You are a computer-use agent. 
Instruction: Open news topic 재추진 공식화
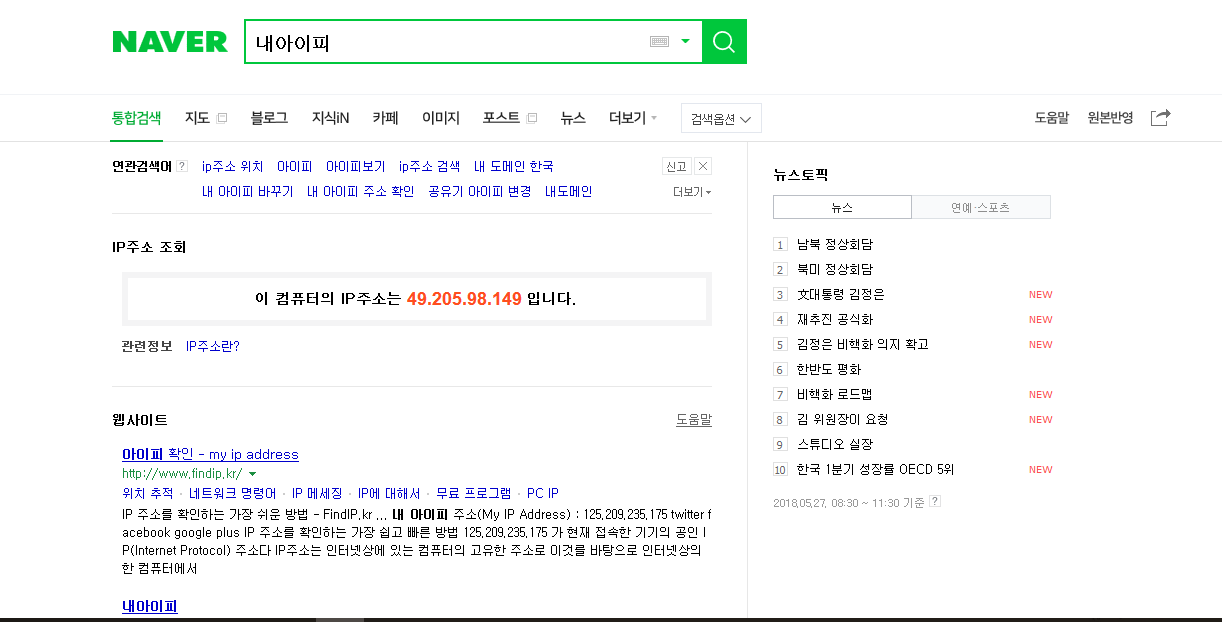(835, 319)
